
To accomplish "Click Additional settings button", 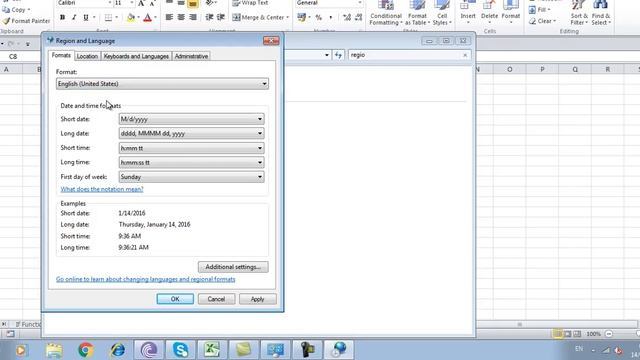I will (x=233, y=267).
